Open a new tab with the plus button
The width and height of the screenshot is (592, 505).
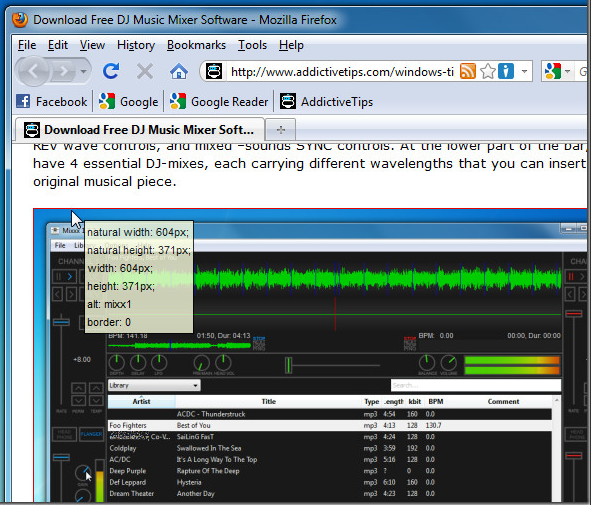pos(281,130)
